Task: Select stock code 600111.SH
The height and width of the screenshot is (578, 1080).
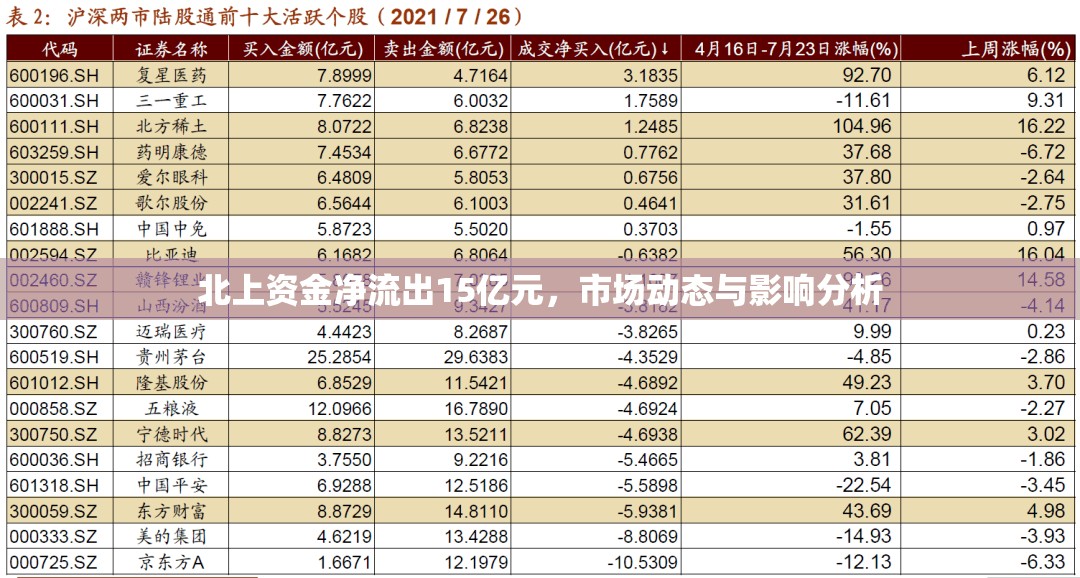Action: pyautogui.click(x=54, y=127)
